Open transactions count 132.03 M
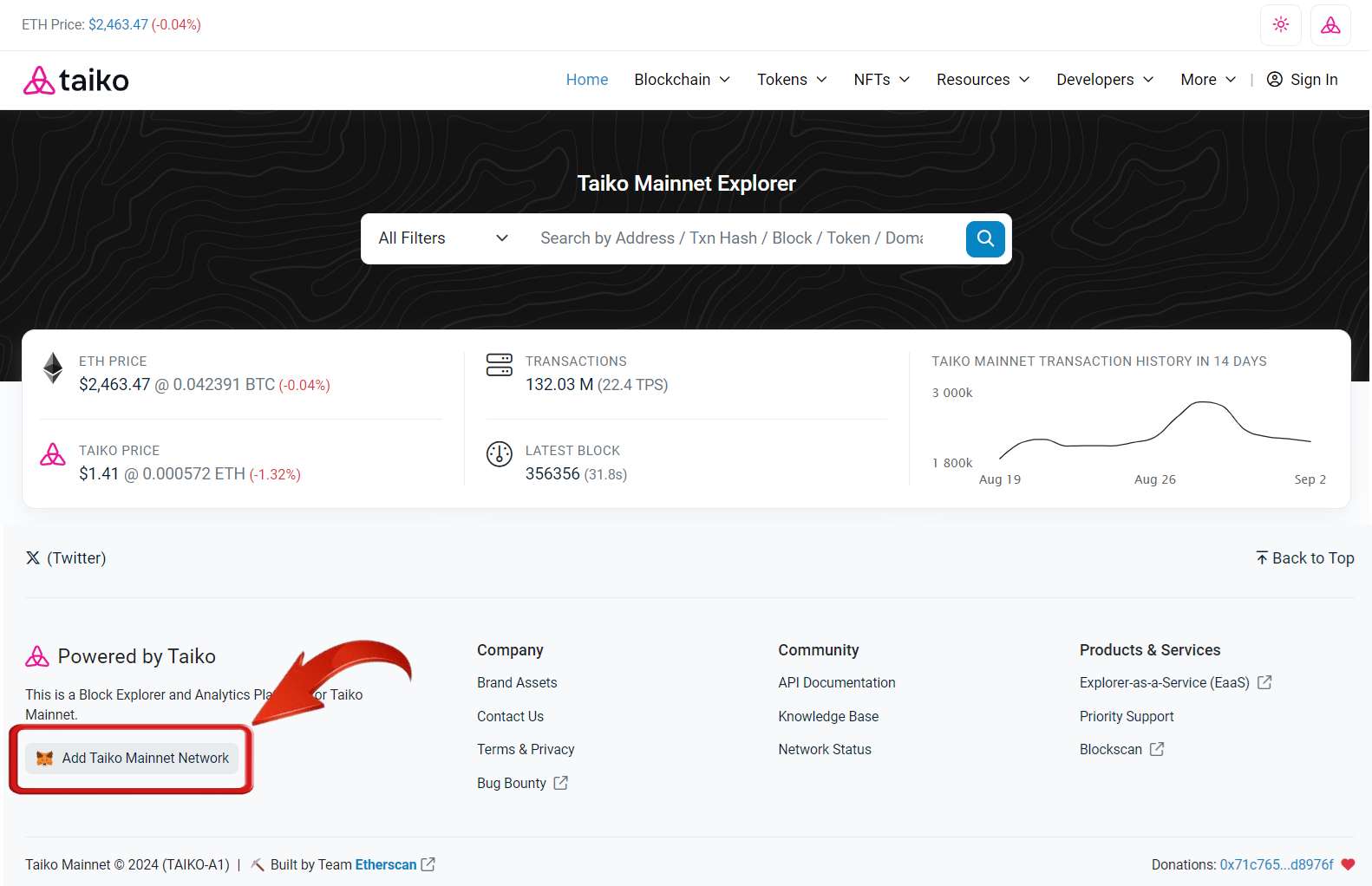Image resolution: width=1372 pixels, height=886 pixels. tap(559, 385)
